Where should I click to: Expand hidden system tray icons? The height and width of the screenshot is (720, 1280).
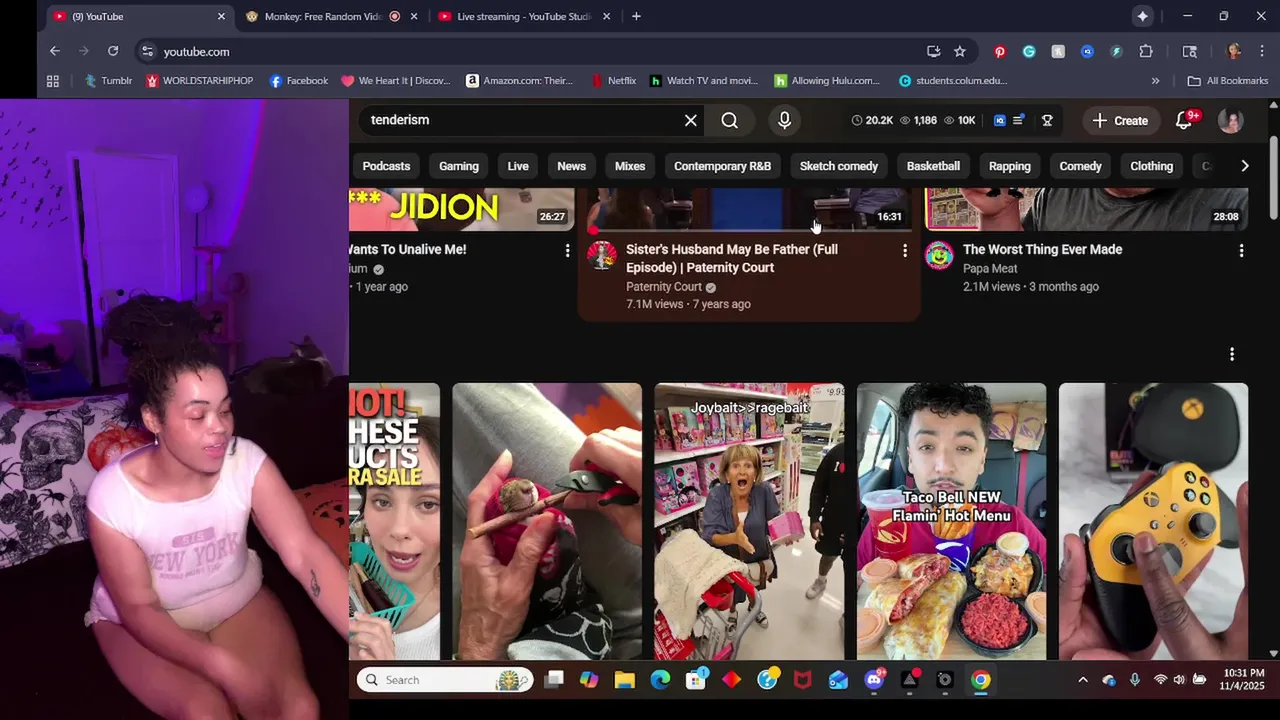click(x=1082, y=680)
